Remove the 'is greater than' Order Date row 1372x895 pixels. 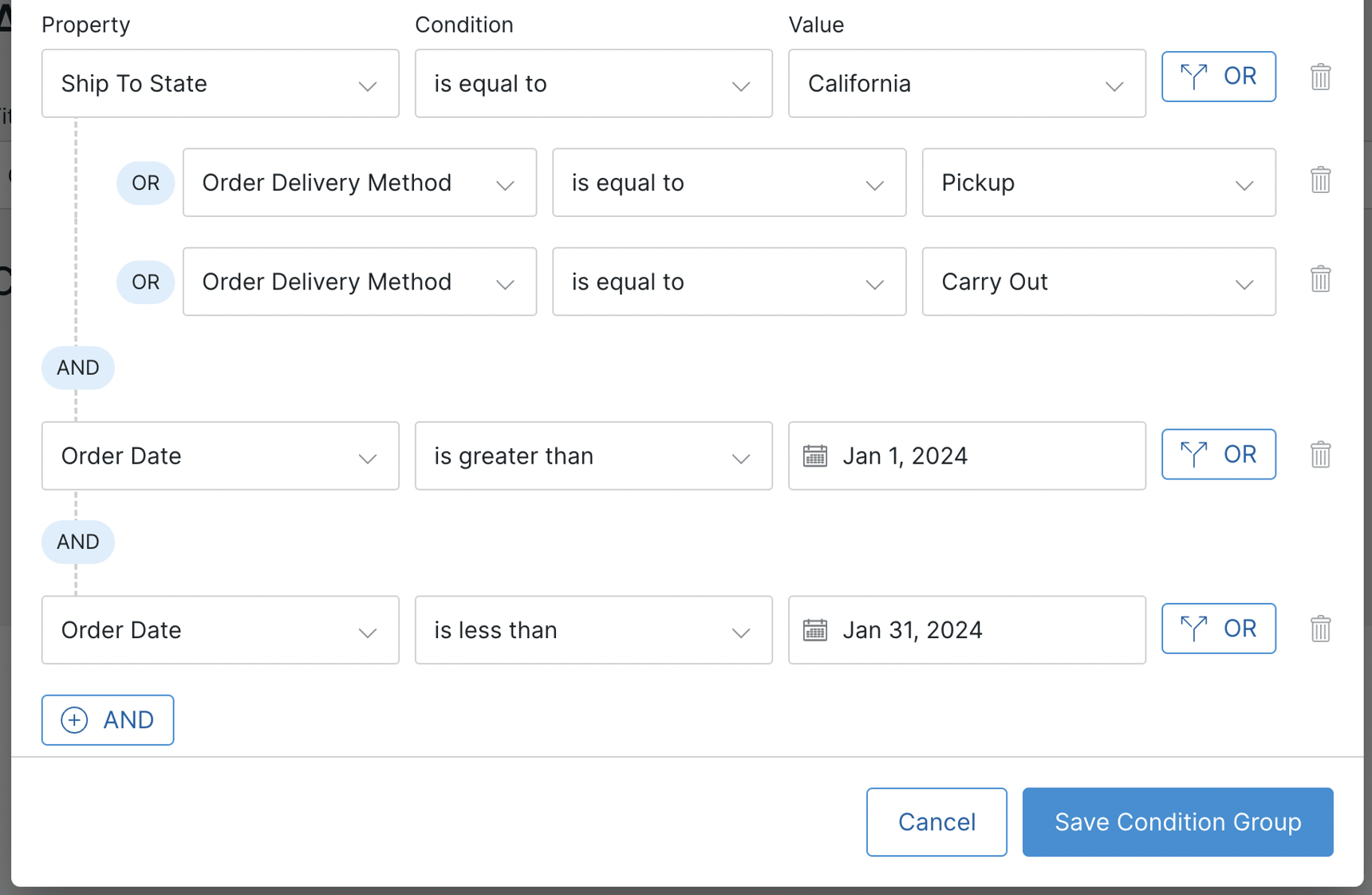click(1320, 455)
